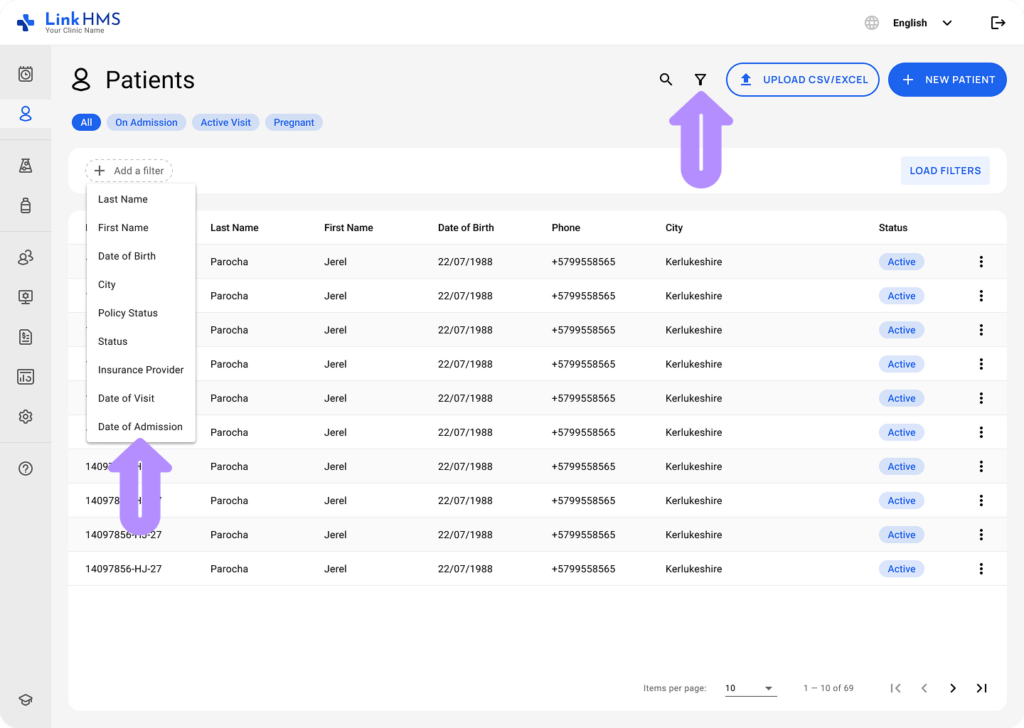The image size is (1024, 728).
Task: Open the monitor screen sidebar icon
Action: [x=25, y=297]
